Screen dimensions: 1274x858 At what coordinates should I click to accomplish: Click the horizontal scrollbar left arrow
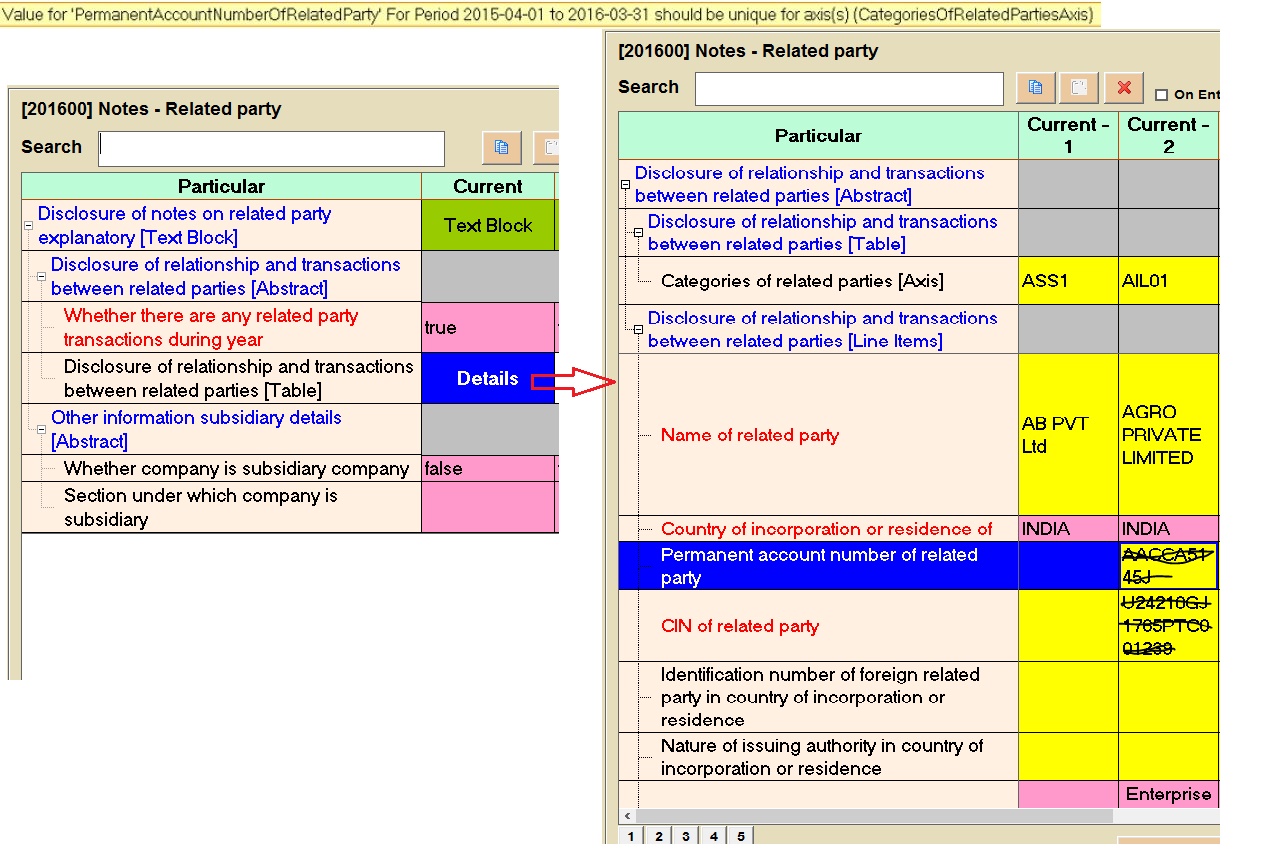pos(626,816)
